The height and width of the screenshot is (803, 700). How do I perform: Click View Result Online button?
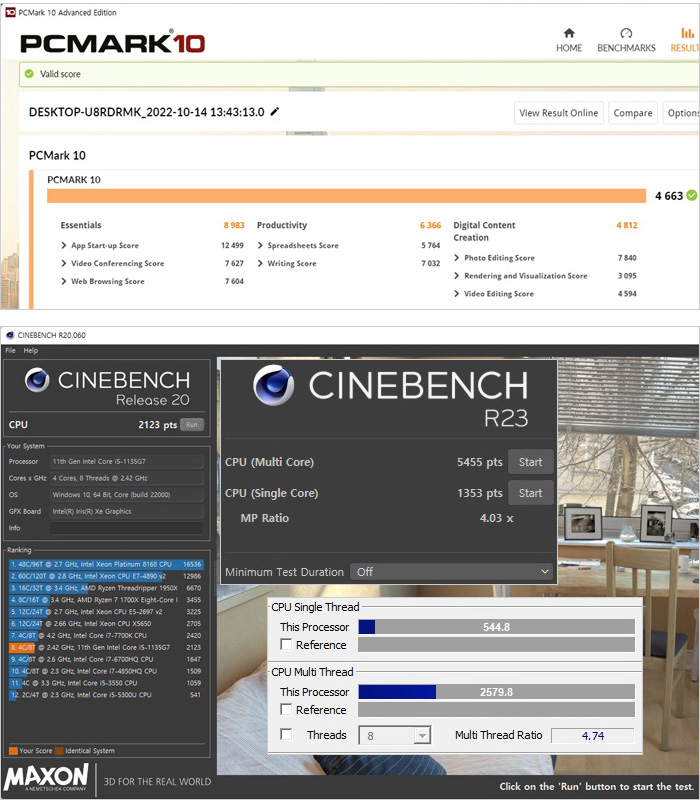tap(559, 113)
